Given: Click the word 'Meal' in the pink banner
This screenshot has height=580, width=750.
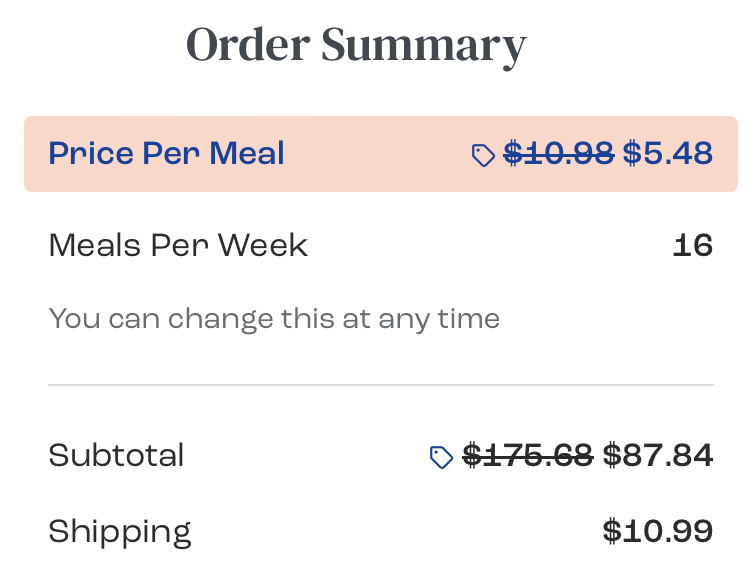Looking at the screenshot, I should click(x=247, y=153).
